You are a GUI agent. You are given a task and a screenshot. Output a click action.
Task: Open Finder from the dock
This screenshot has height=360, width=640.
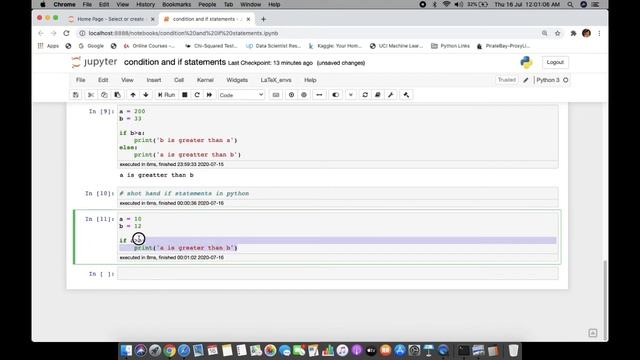click(127, 351)
